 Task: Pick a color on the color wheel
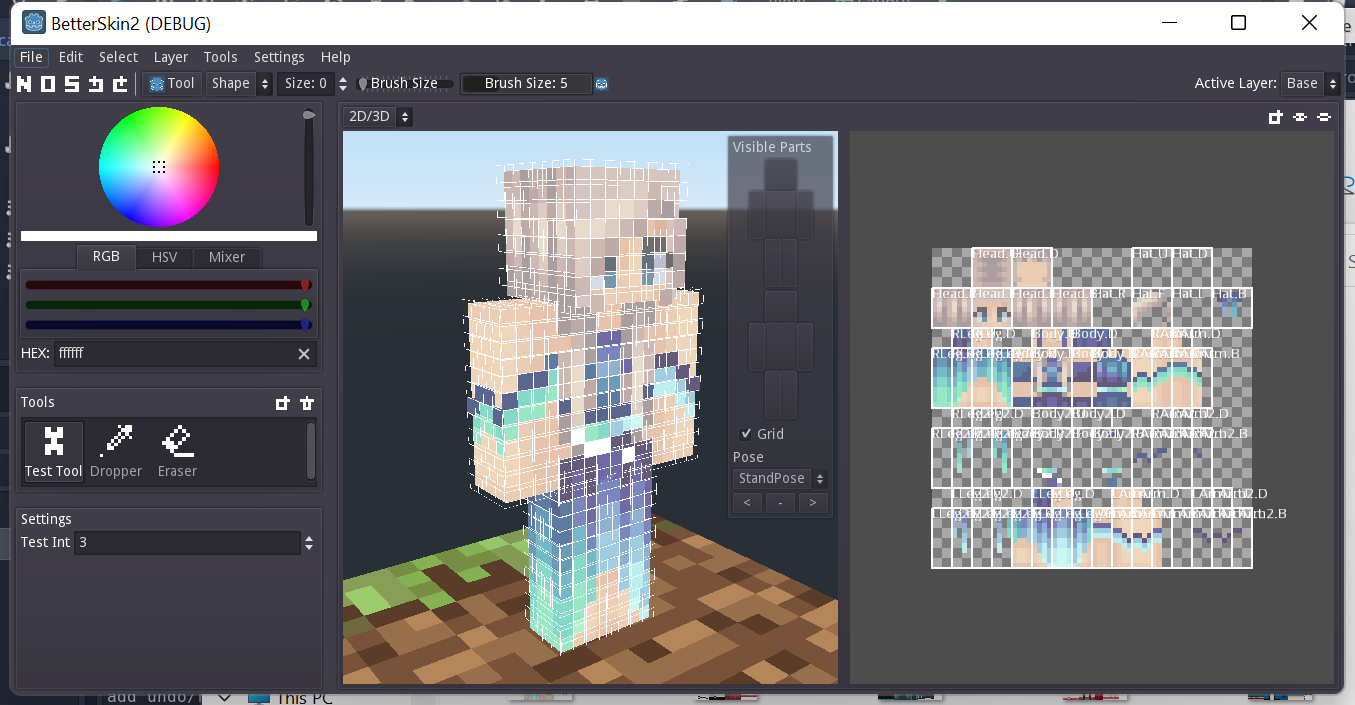[159, 167]
